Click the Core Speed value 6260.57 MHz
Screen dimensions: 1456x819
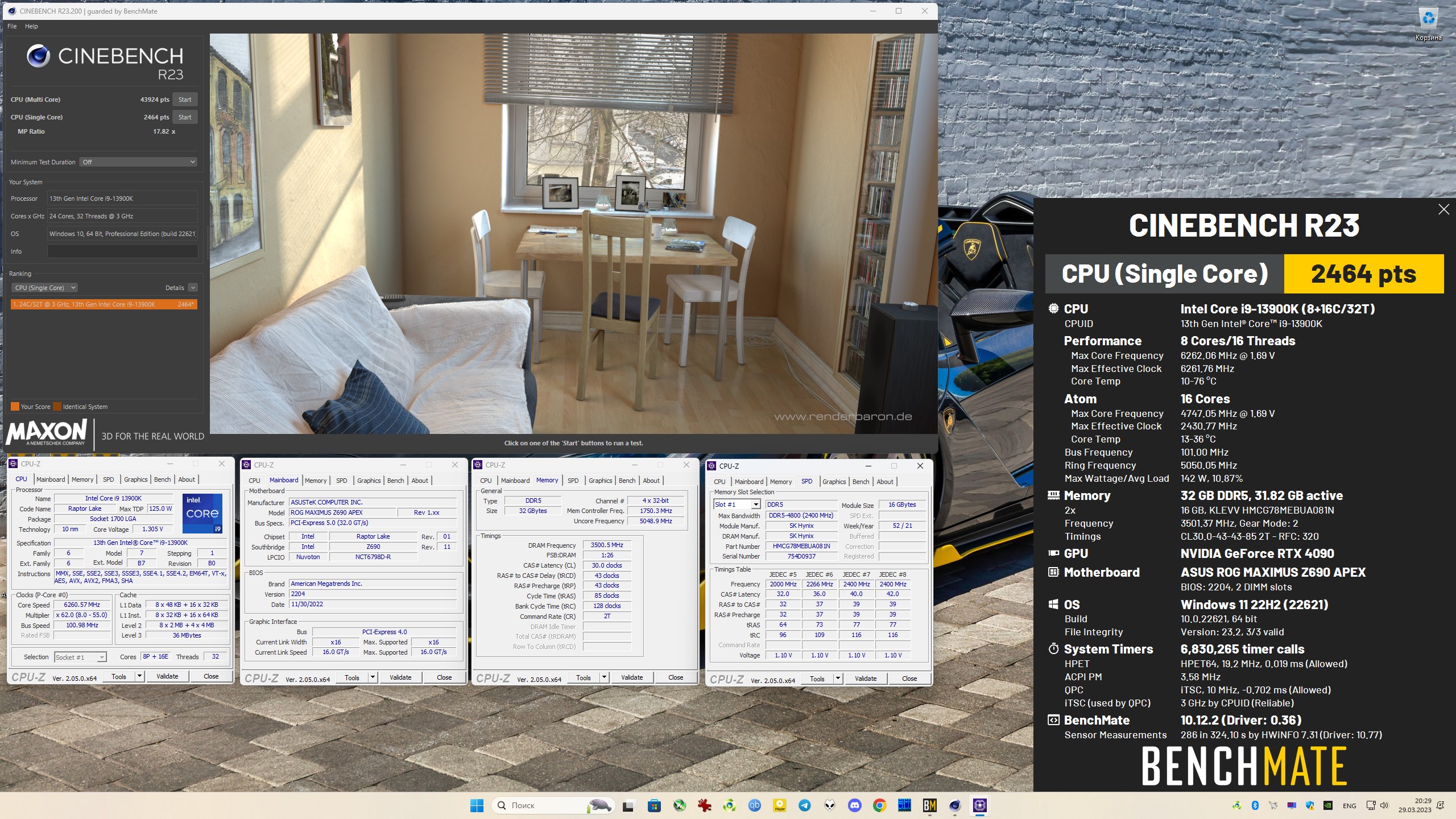tap(82, 605)
